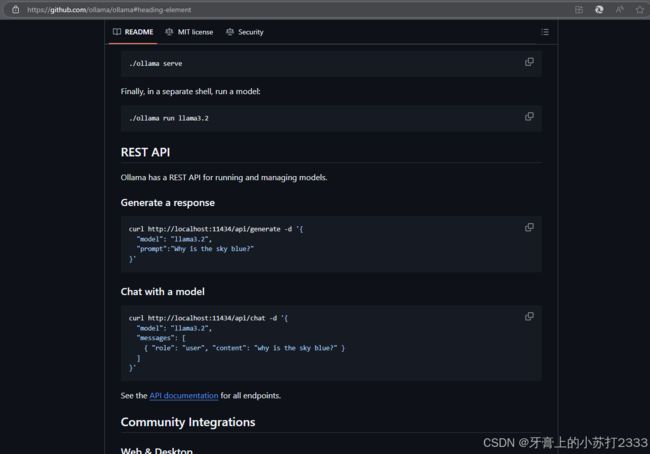Click the read aloud icon in address bar
Screen dimensions: 650x454
coord(619,10)
